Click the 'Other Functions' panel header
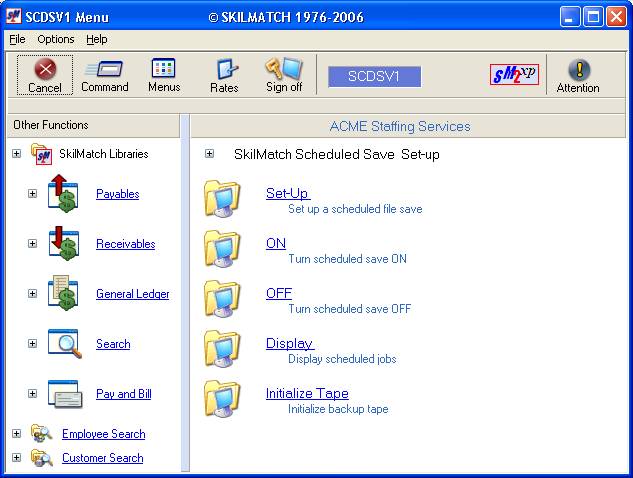The image size is (633, 478). 94,125
